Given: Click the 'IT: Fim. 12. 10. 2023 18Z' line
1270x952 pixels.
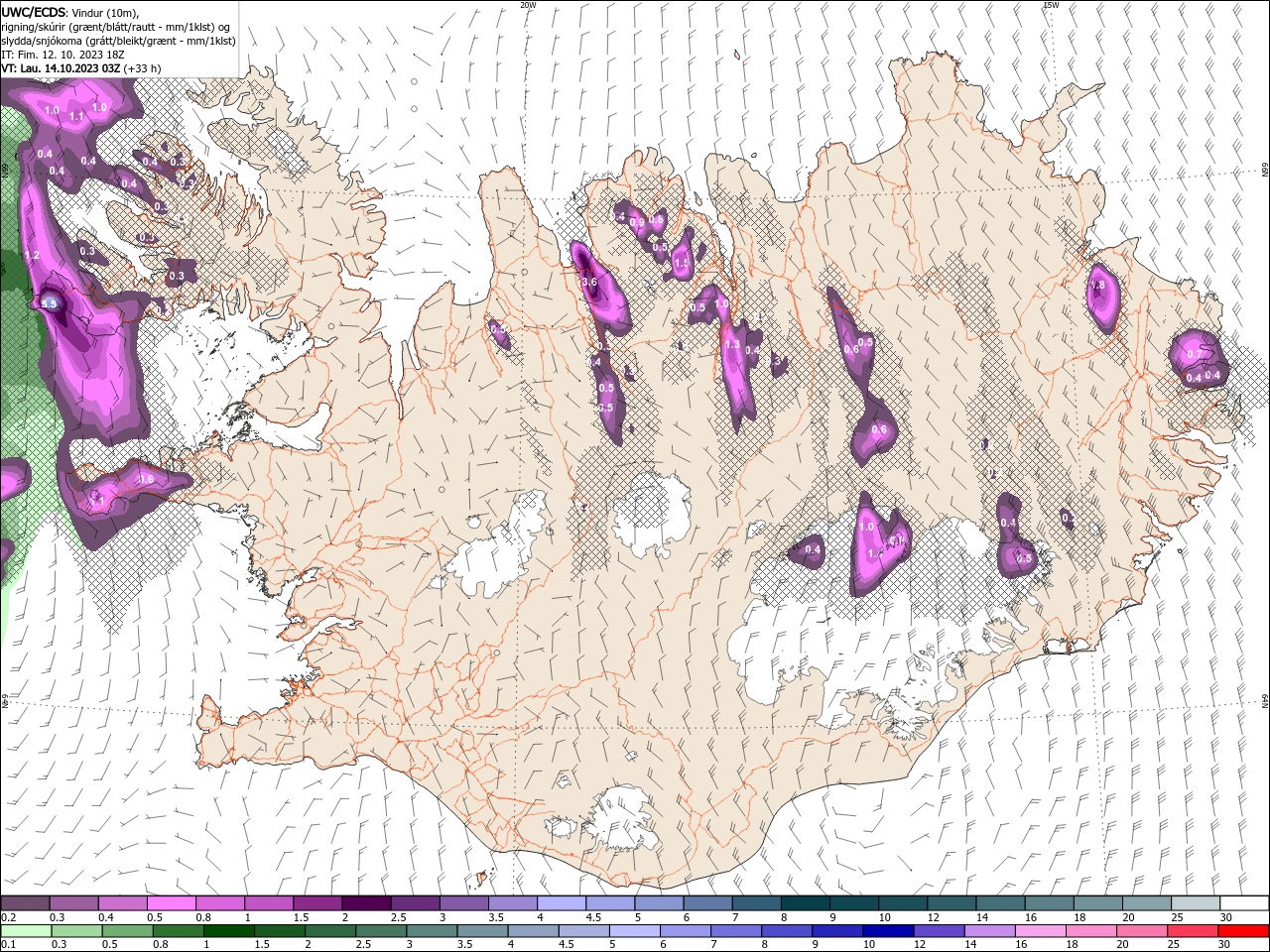Looking at the screenshot, I should pyautogui.click(x=62, y=54).
